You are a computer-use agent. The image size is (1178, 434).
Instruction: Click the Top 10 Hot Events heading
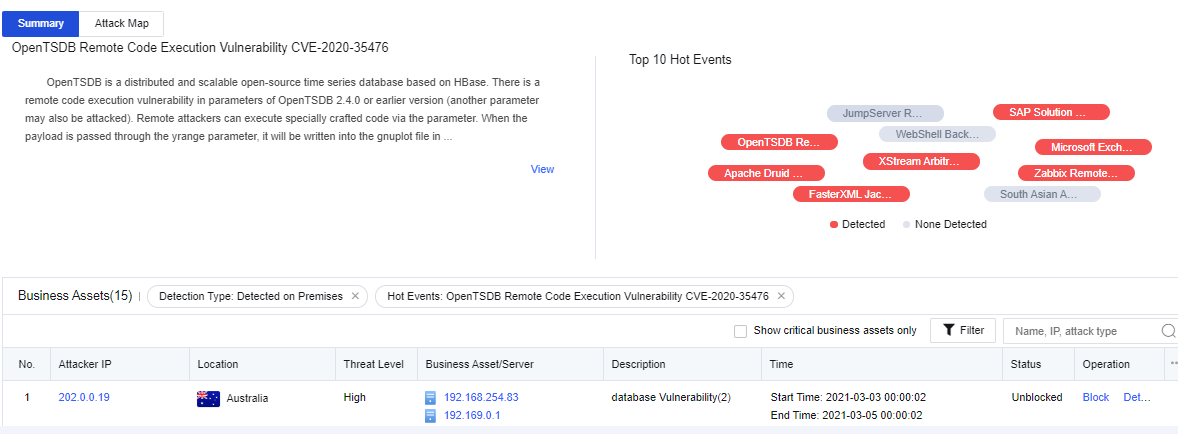[680, 60]
